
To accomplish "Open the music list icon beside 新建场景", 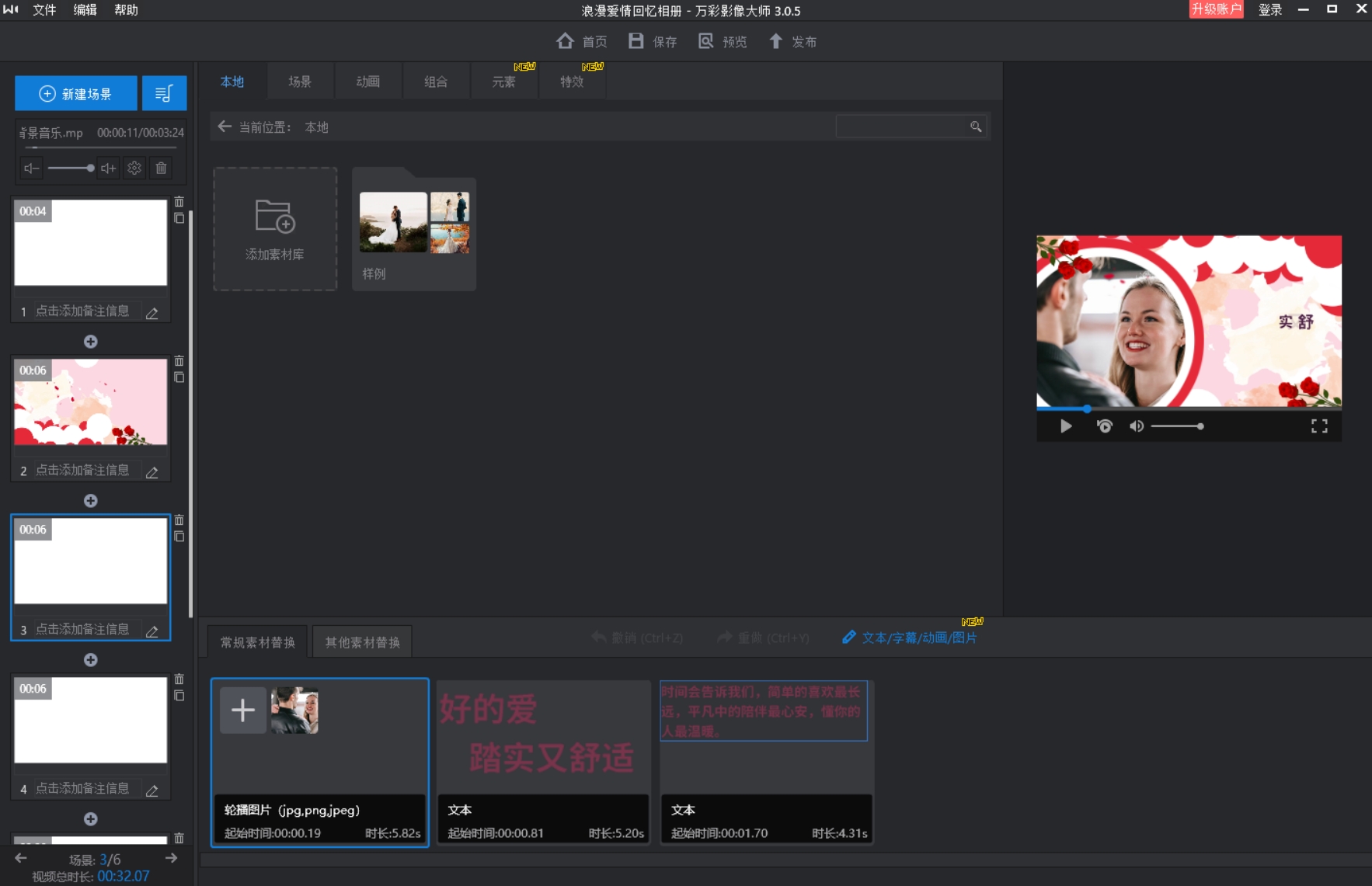I will pos(164,94).
